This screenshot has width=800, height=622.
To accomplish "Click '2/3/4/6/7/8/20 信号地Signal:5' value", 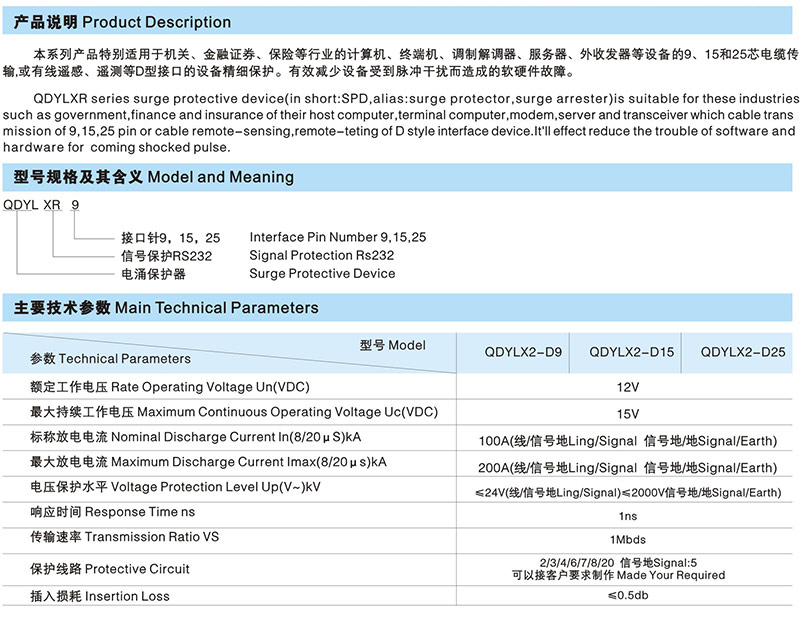I will tap(618, 563).
